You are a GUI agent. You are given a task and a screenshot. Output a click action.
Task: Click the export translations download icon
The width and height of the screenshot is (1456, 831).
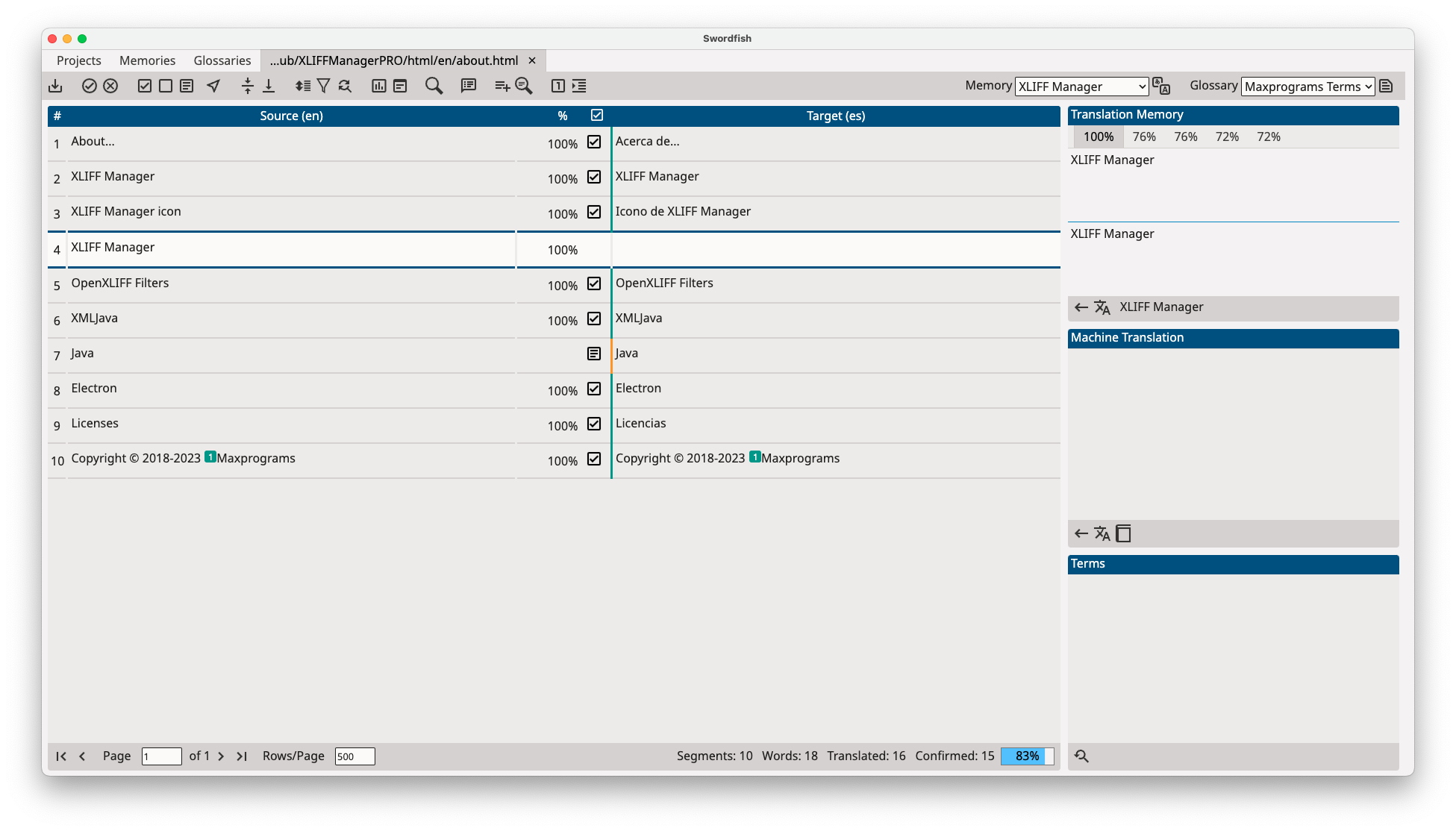tap(55, 86)
